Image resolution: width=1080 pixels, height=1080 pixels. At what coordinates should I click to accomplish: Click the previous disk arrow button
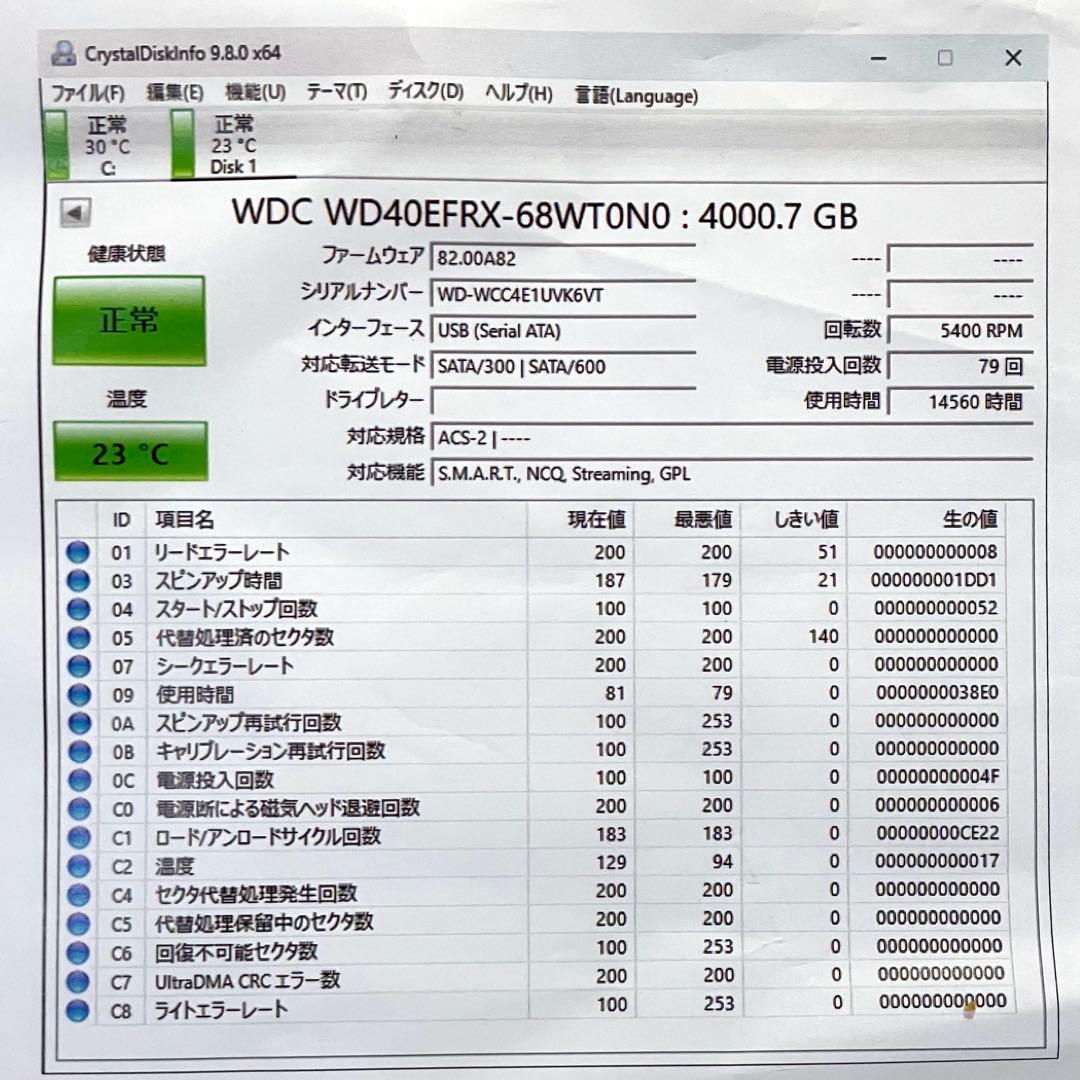[x=75, y=212]
